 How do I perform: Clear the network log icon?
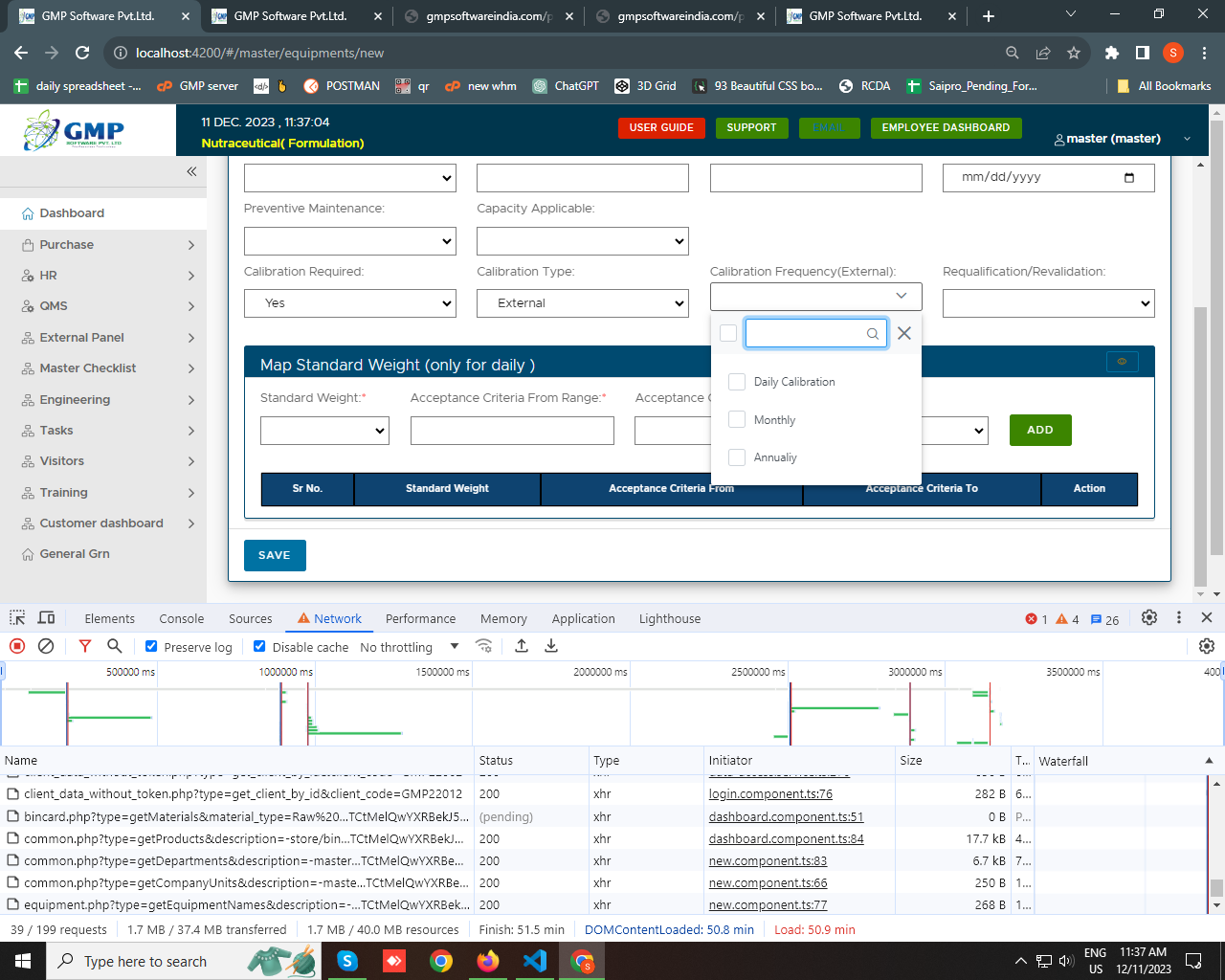tap(46, 646)
